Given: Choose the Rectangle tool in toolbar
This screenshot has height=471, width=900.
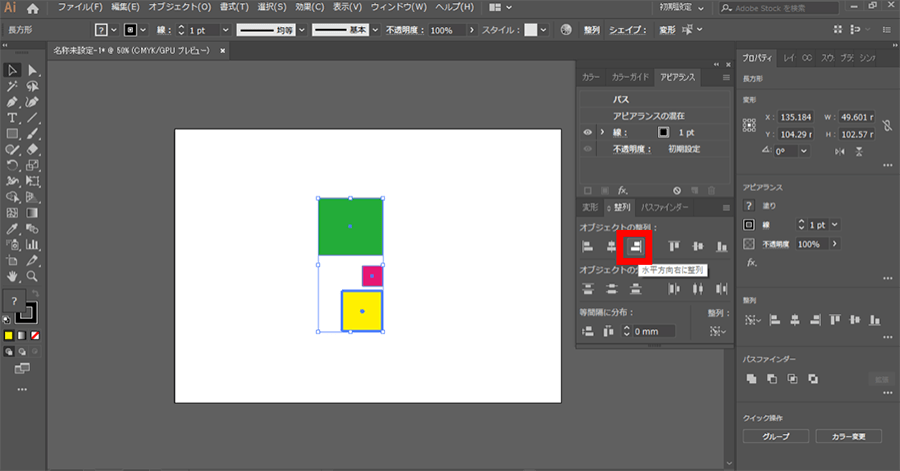Looking at the screenshot, I should tap(12, 133).
